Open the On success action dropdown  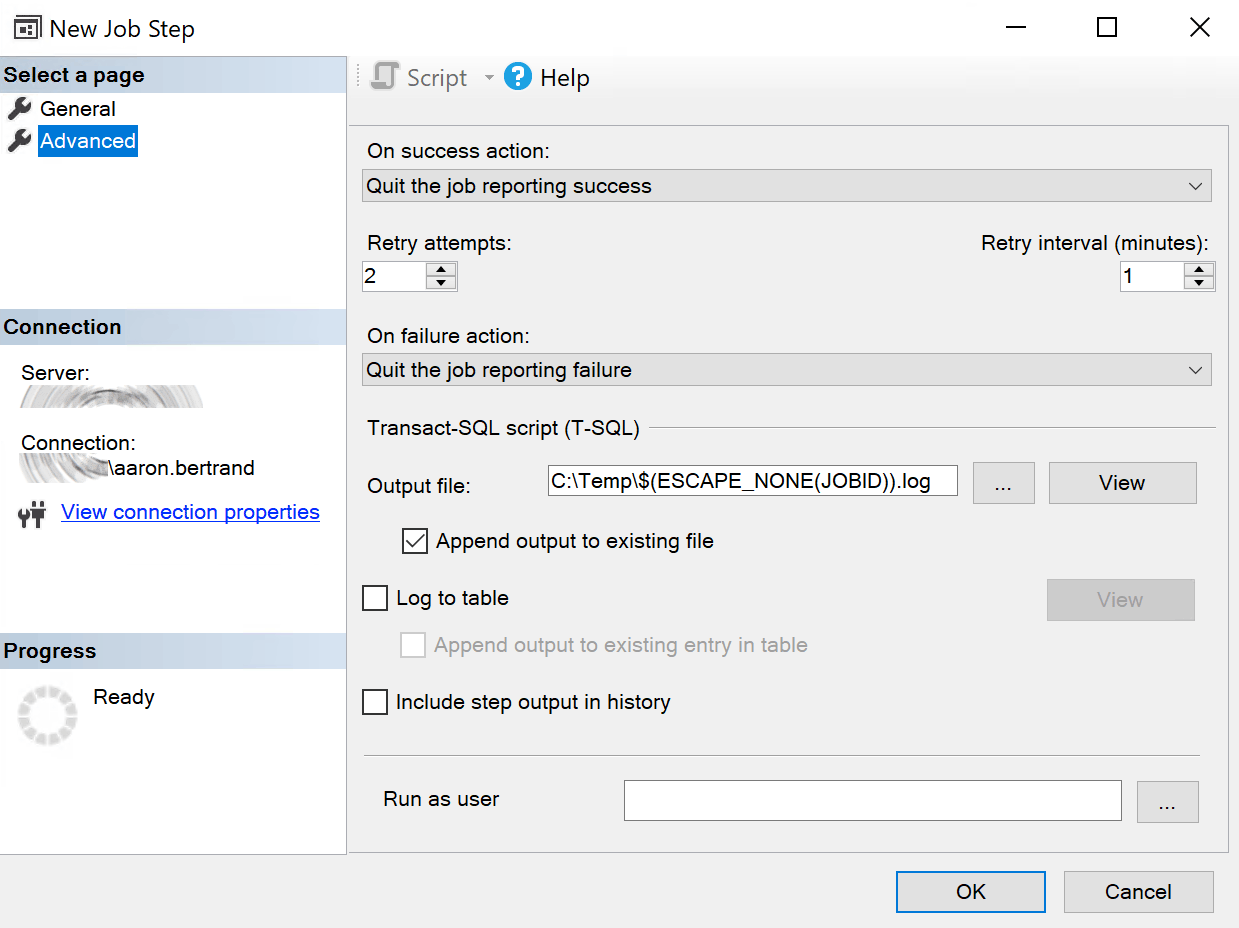click(x=786, y=186)
